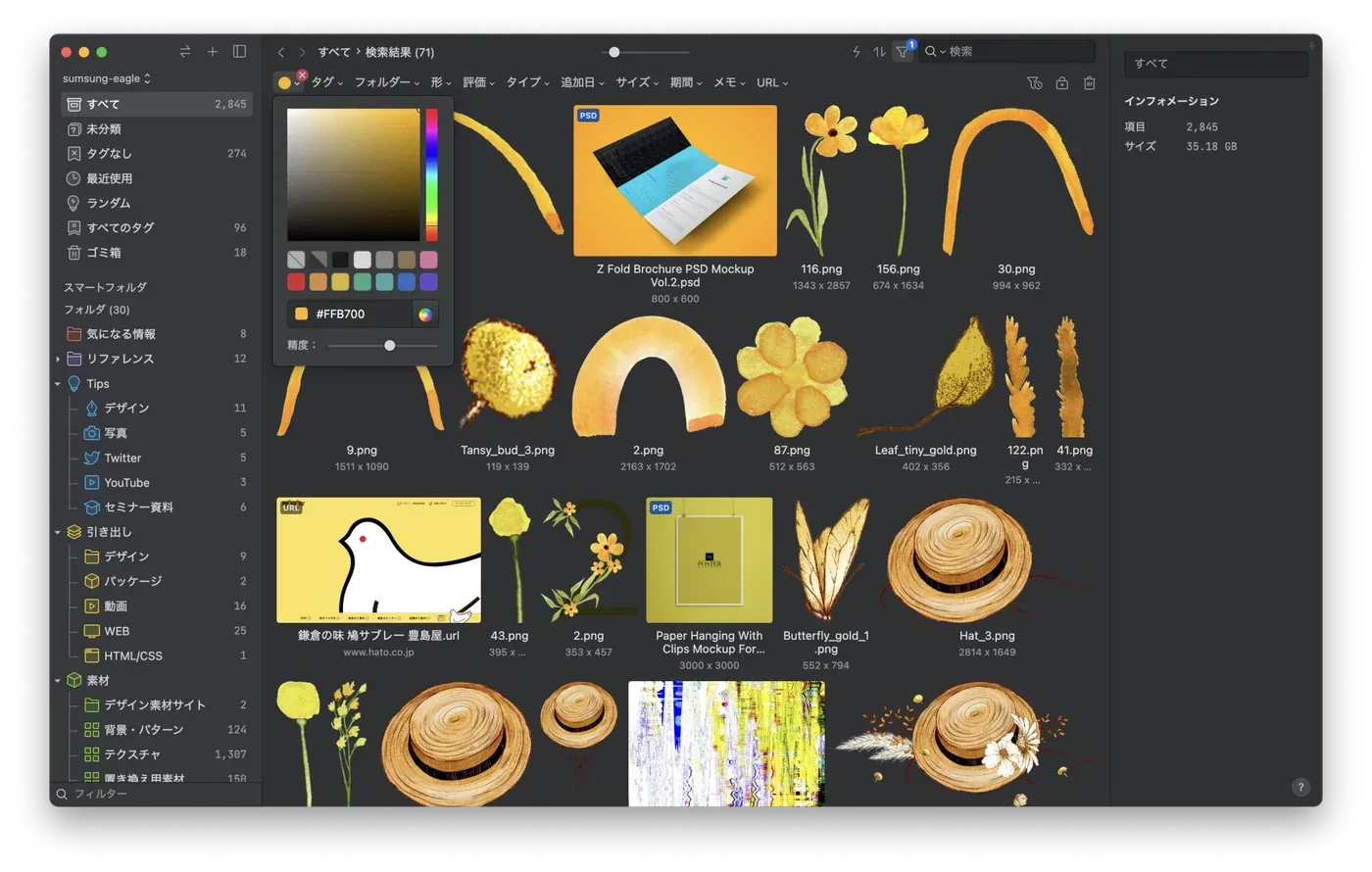Go forward with the right arrow

click(302, 52)
